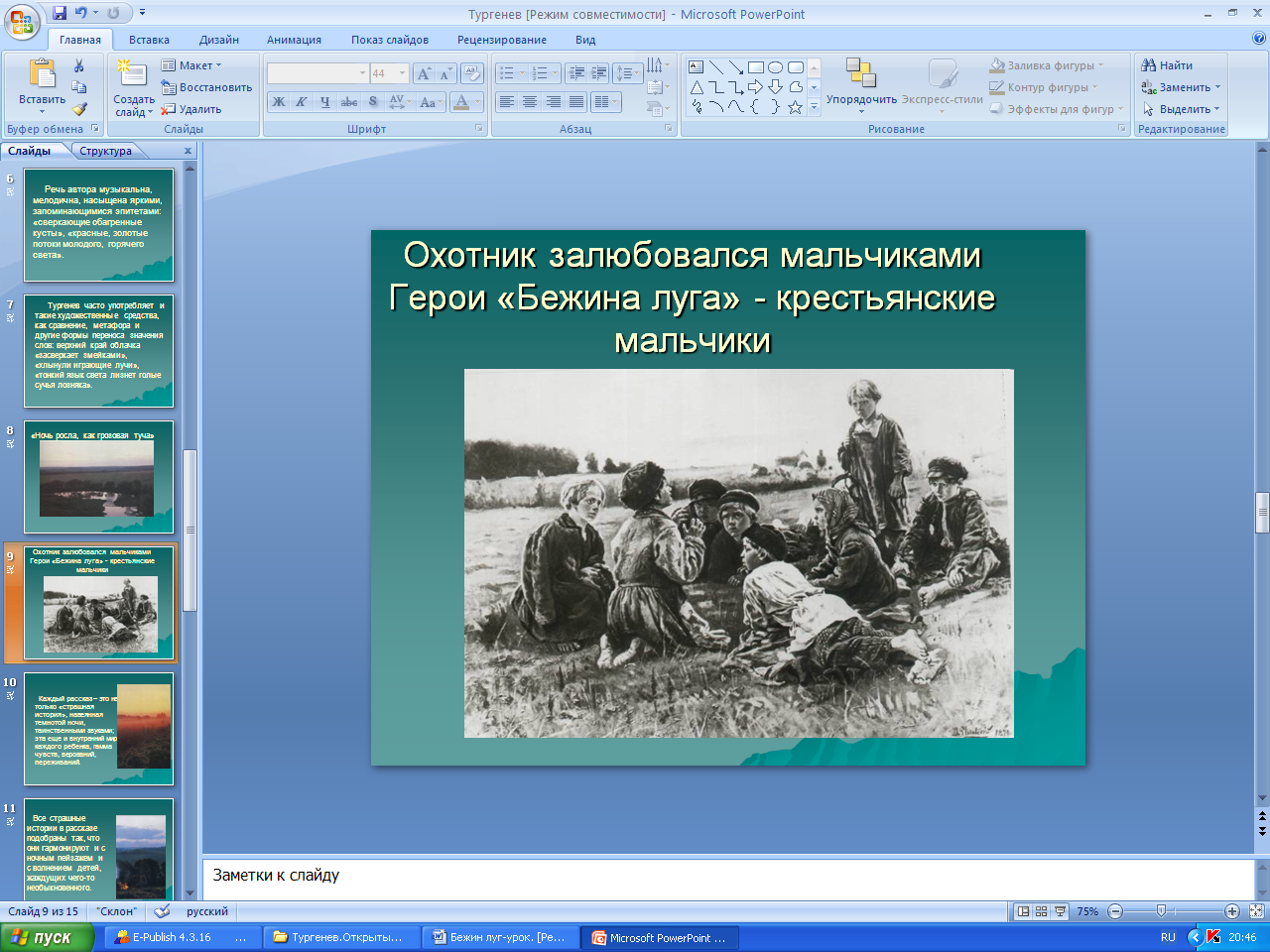Toggle underline Ч formatting
The image size is (1270, 952).
325,102
